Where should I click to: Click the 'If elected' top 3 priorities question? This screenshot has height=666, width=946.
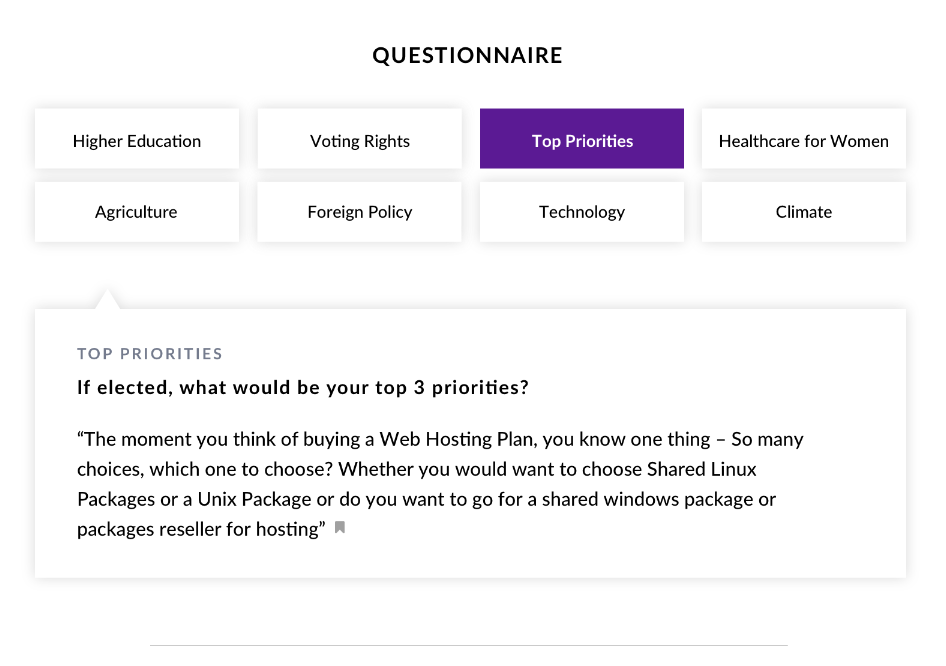coord(303,387)
